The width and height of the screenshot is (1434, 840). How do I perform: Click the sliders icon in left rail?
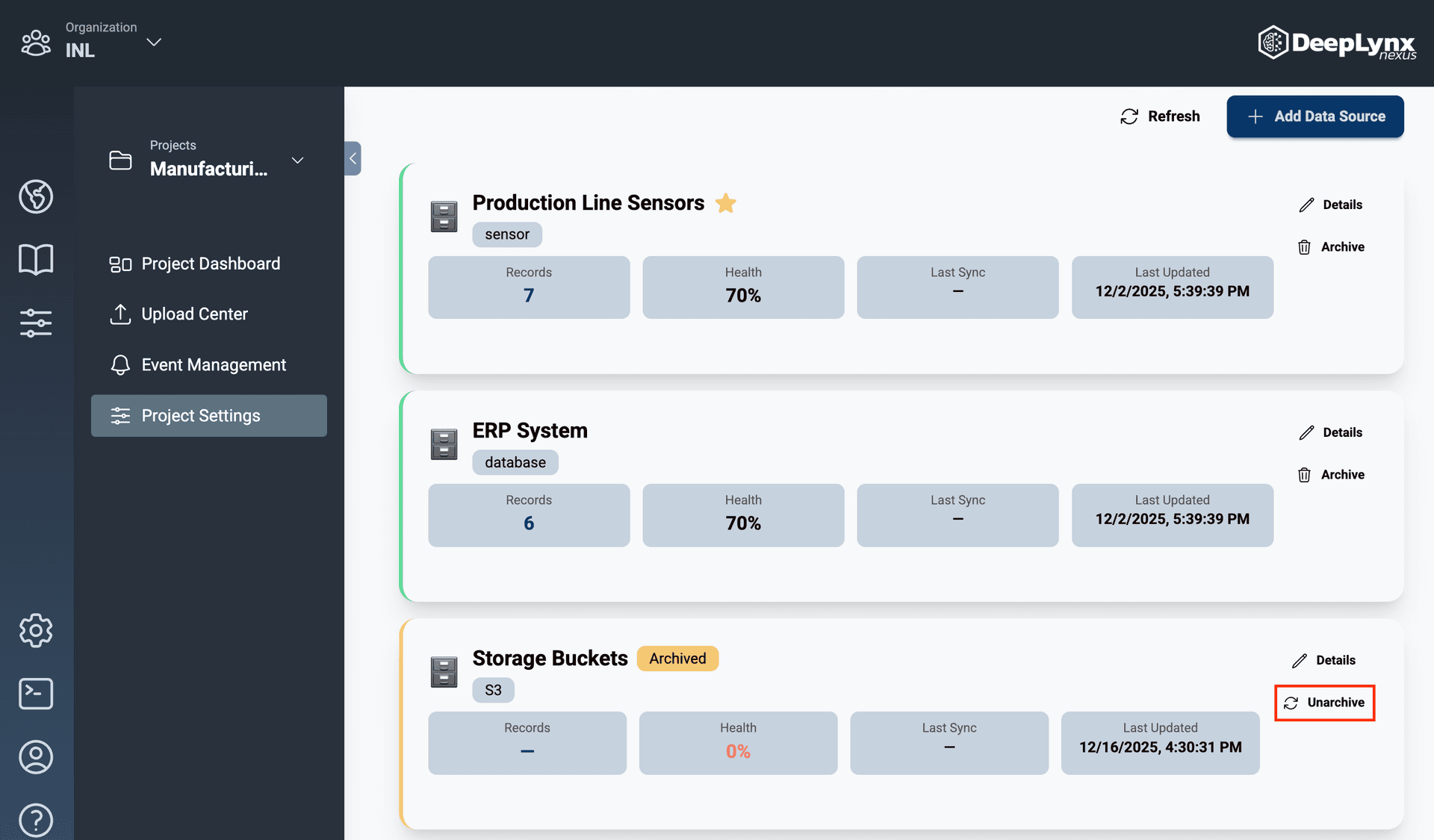click(36, 323)
